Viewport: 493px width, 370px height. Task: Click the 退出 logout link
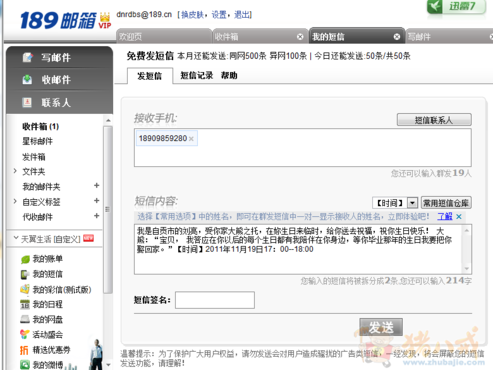[x=242, y=15]
